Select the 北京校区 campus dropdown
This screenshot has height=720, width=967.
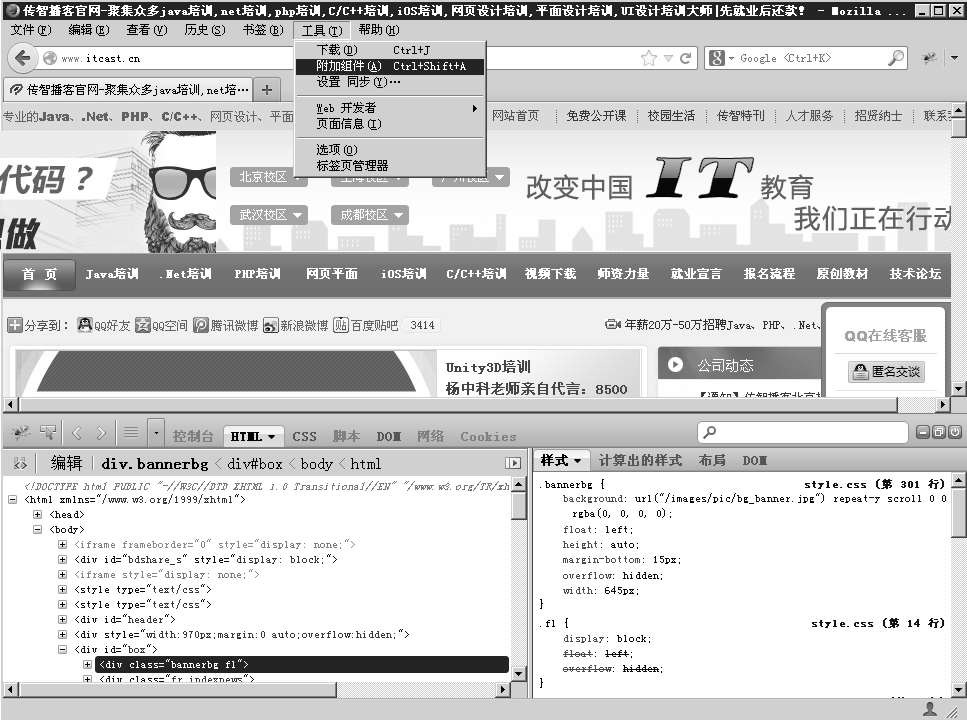[268, 177]
